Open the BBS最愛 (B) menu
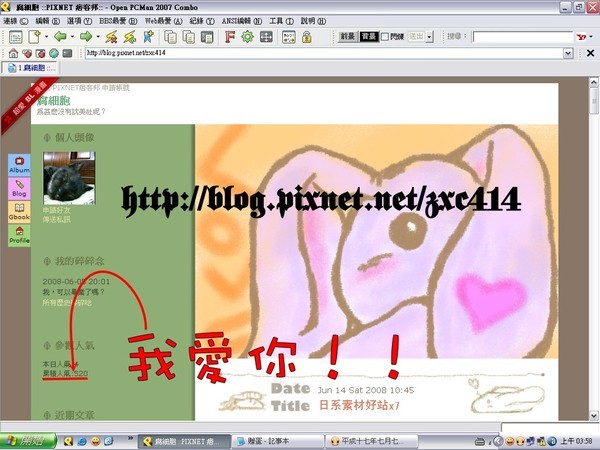The image size is (600, 450). [x=118, y=21]
